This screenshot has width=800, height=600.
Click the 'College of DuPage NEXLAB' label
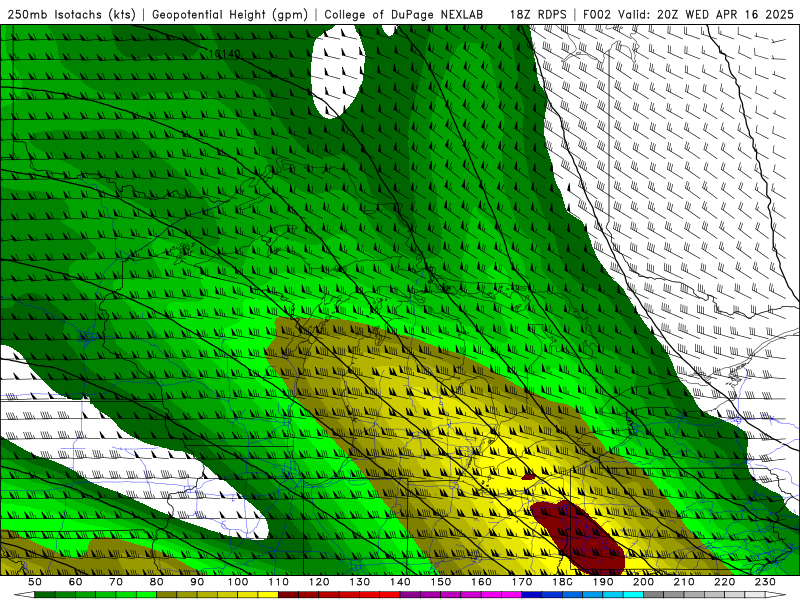404,15
